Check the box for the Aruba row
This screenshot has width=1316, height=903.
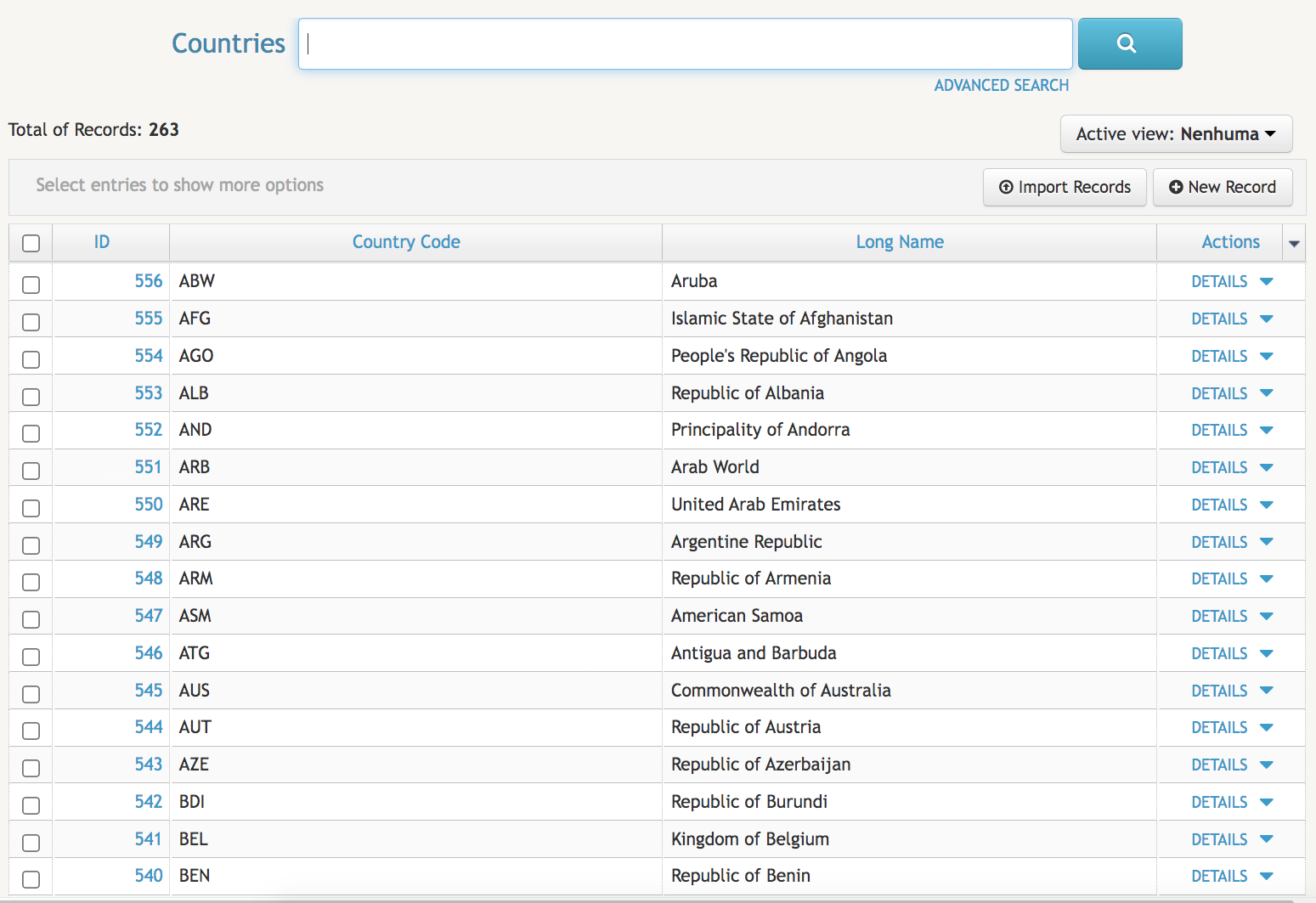point(31,285)
